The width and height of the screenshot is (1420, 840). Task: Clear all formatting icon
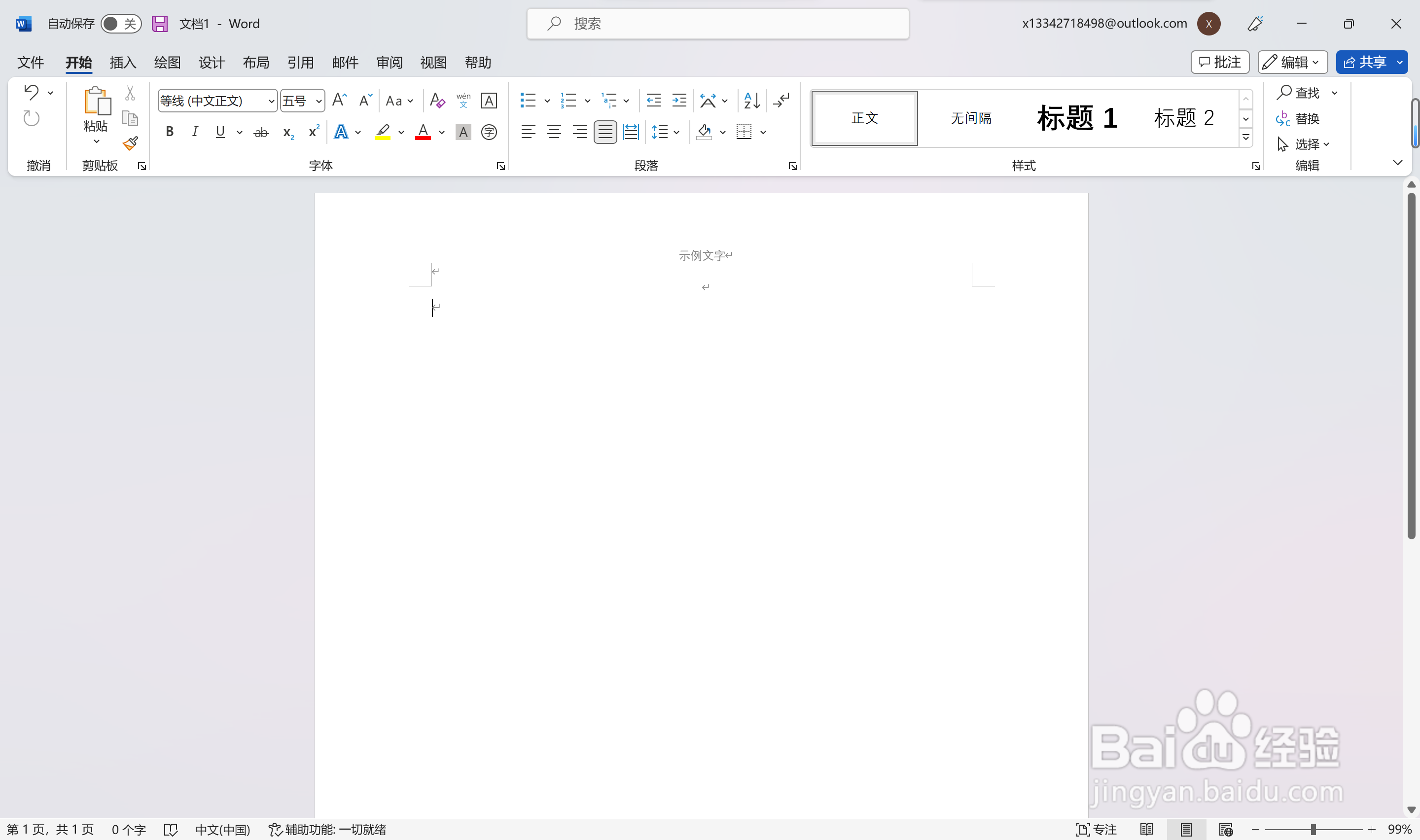point(437,100)
